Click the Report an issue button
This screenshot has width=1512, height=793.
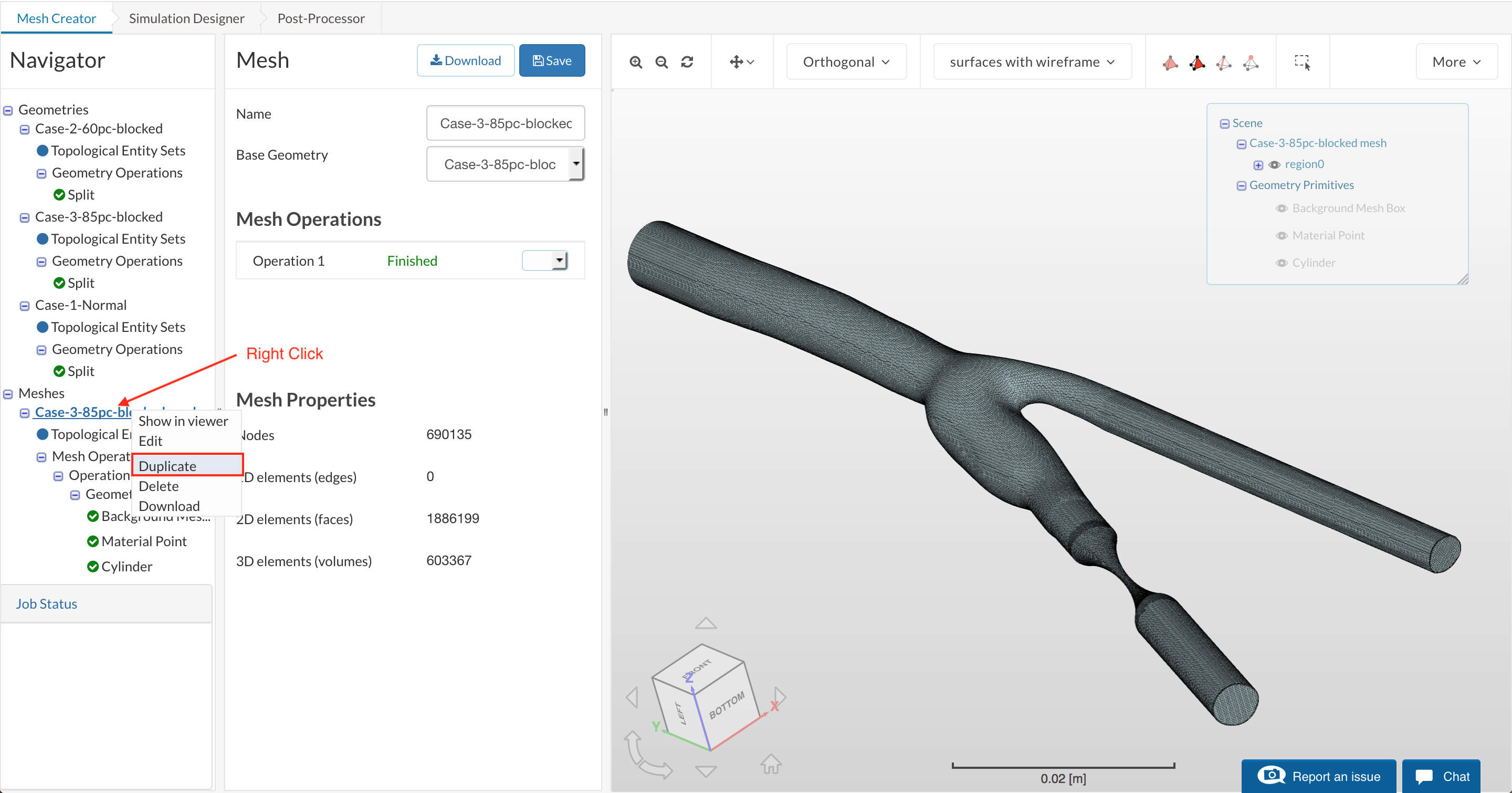click(1318, 776)
